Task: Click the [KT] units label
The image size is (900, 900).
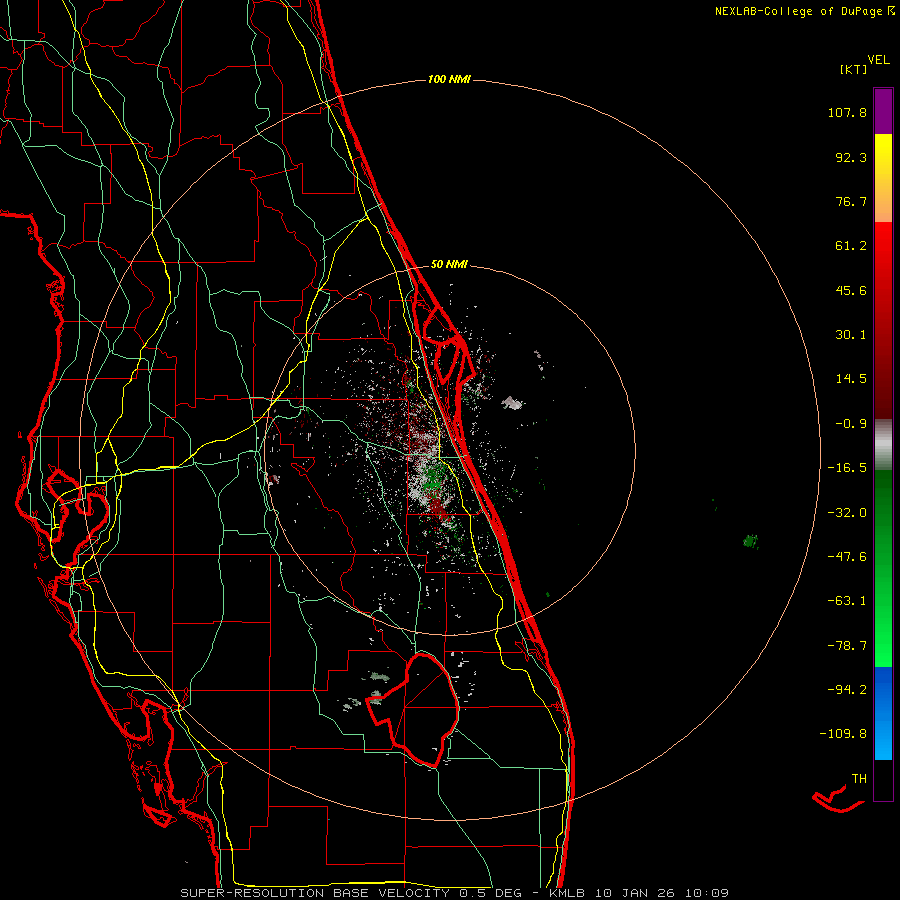Action: click(x=853, y=69)
